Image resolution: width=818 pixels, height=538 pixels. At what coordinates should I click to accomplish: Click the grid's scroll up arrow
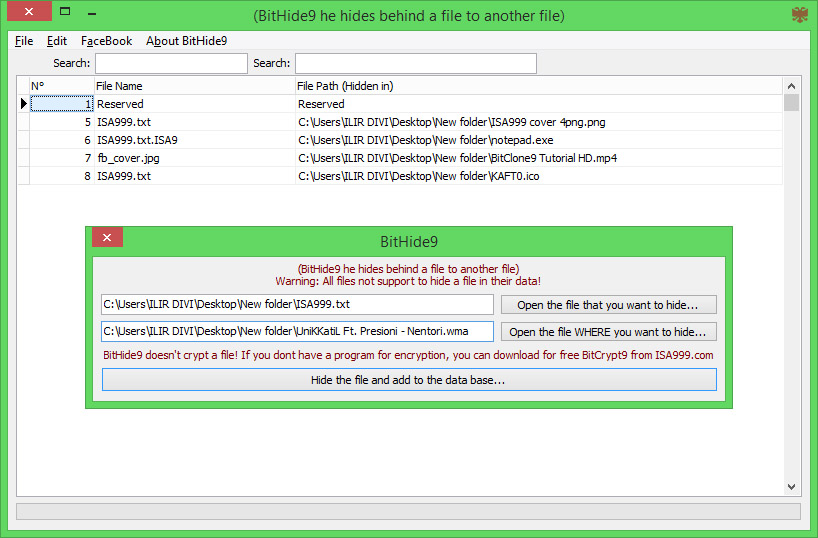click(791, 86)
